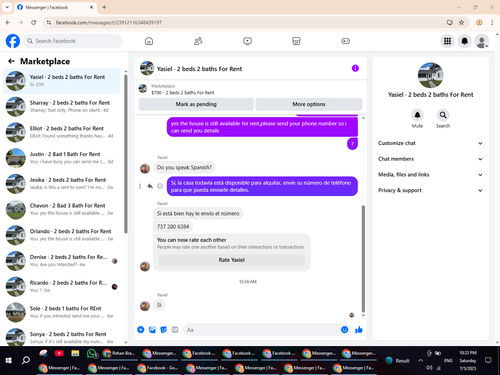Bookmark this page with star icon

pyautogui.click(x=461, y=22)
